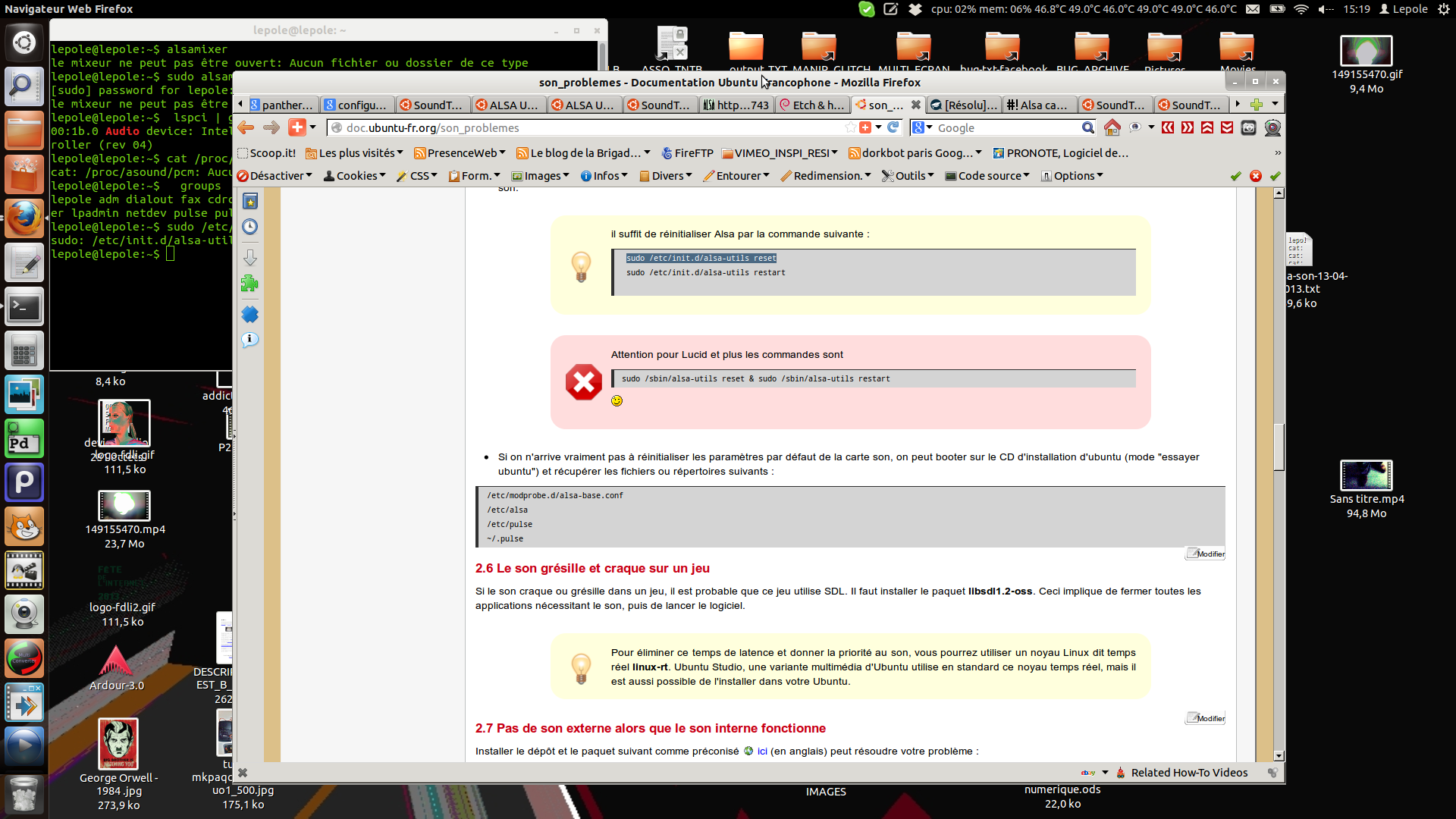The height and width of the screenshot is (819, 1456).
Task: Click the magnifier search icon in Google box
Action: (x=1087, y=127)
